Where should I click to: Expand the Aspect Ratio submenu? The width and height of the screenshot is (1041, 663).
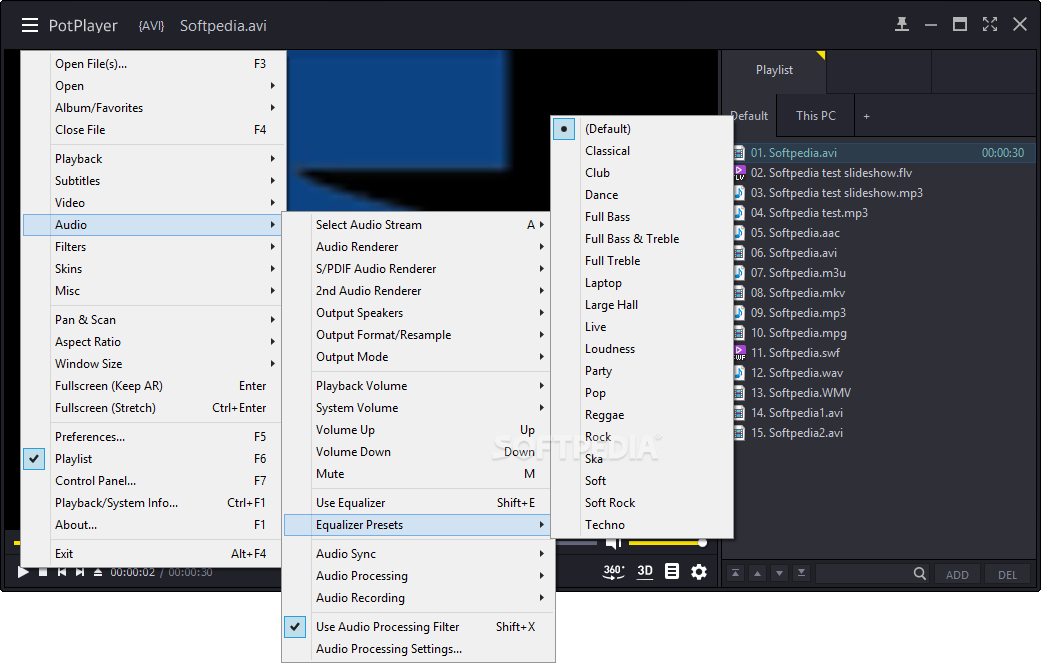tap(153, 342)
